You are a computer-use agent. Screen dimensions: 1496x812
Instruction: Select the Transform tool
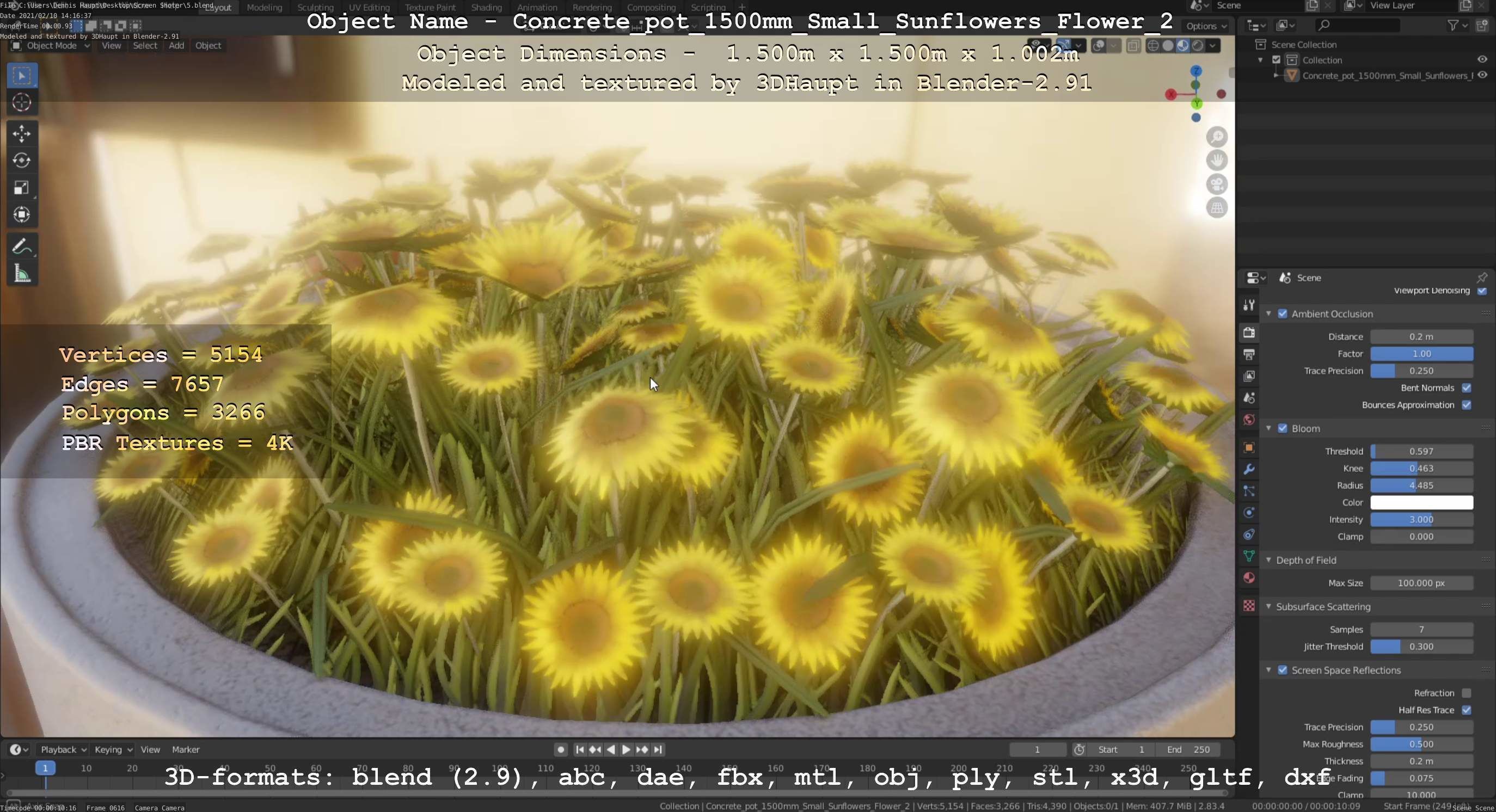pos(22,215)
